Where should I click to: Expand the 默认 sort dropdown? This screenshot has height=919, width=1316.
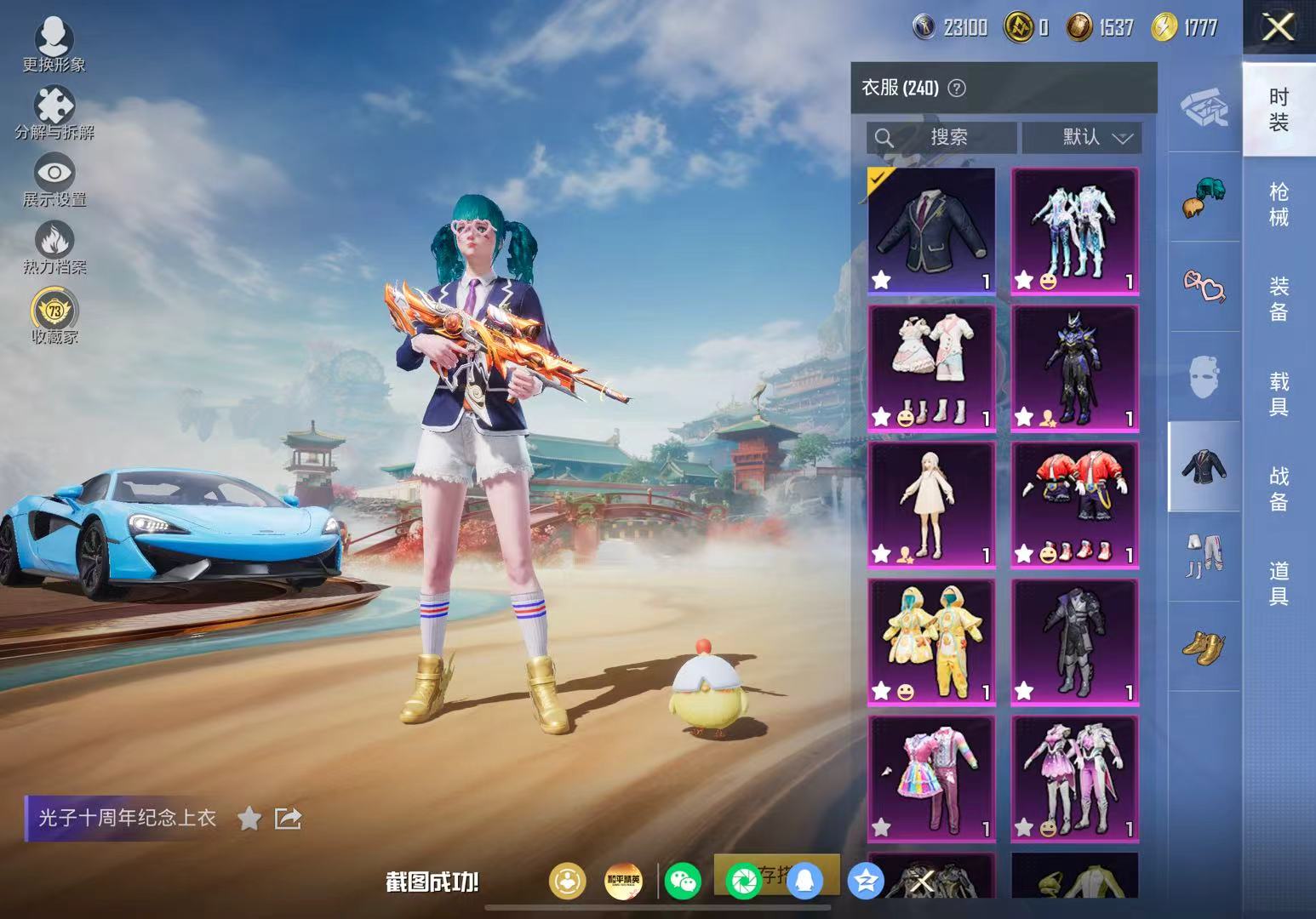[1082, 137]
